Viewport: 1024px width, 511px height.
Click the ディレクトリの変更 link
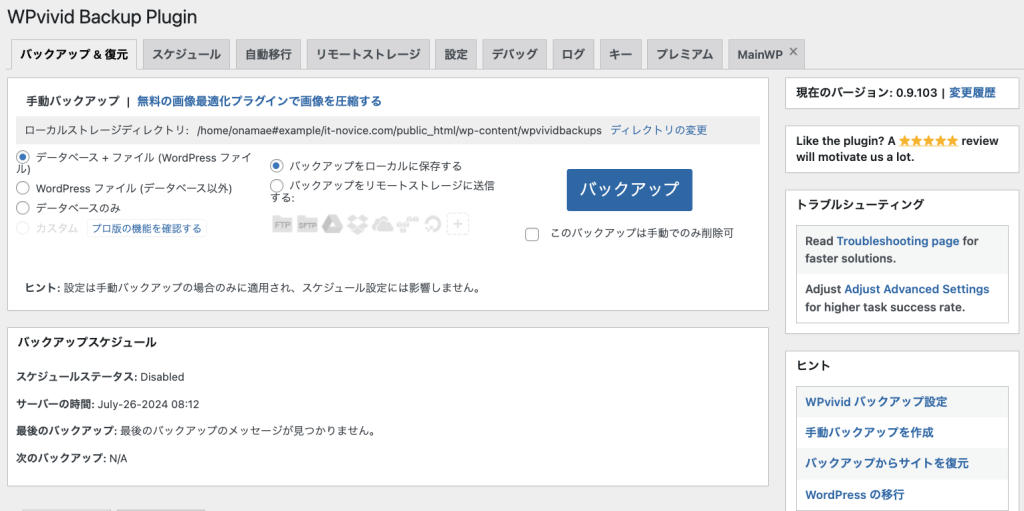[x=659, y=130]
